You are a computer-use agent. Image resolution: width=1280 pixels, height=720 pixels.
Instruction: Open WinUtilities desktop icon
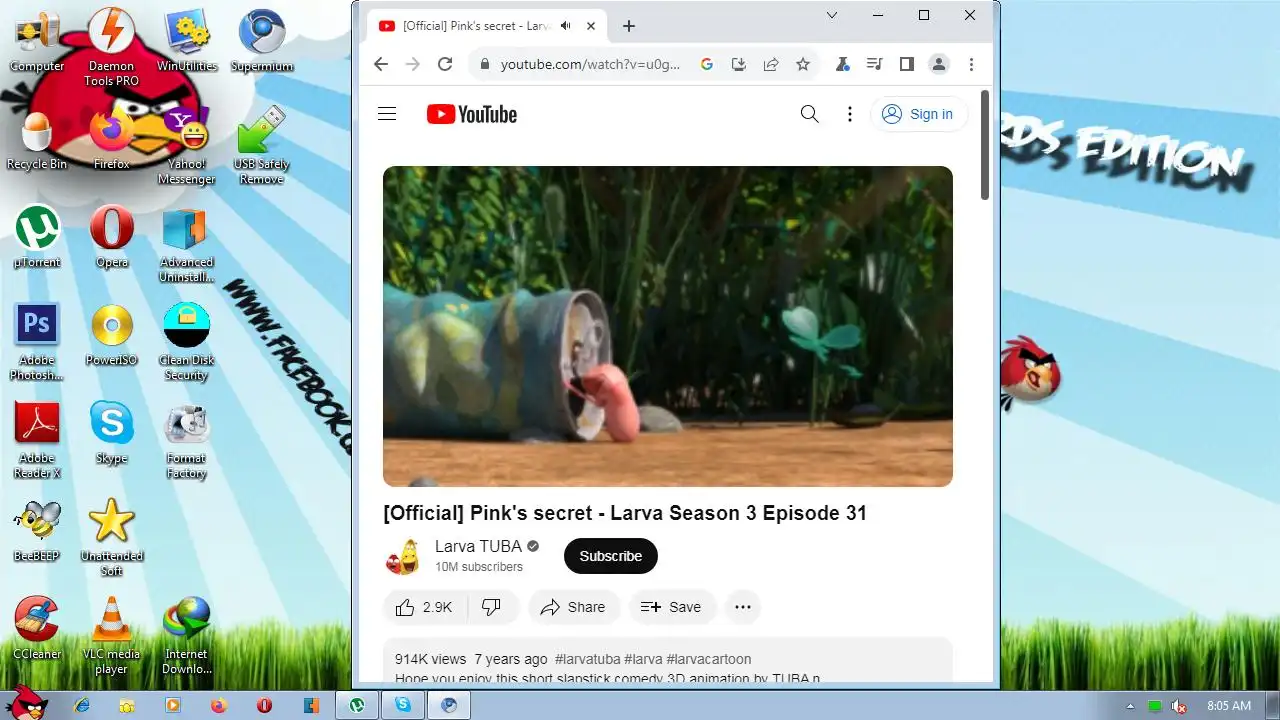click(x=186, y=42)
